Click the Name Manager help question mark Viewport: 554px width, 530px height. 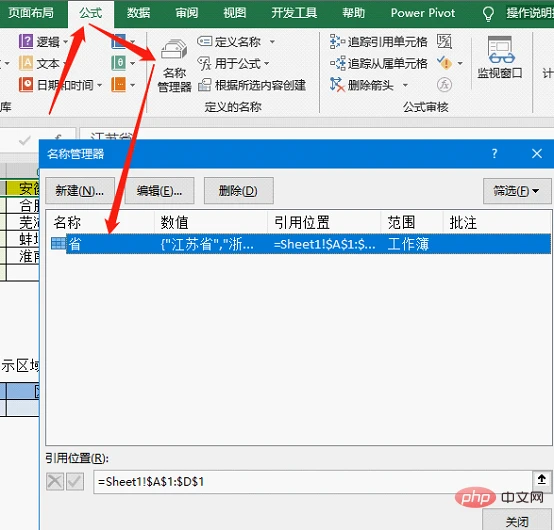[x=494, y=153]
